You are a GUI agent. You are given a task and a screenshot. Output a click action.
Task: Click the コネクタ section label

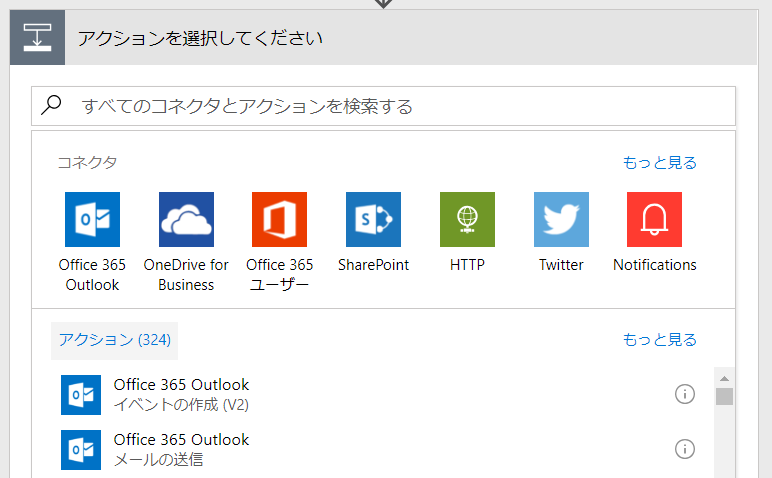[x=87, y=162]
